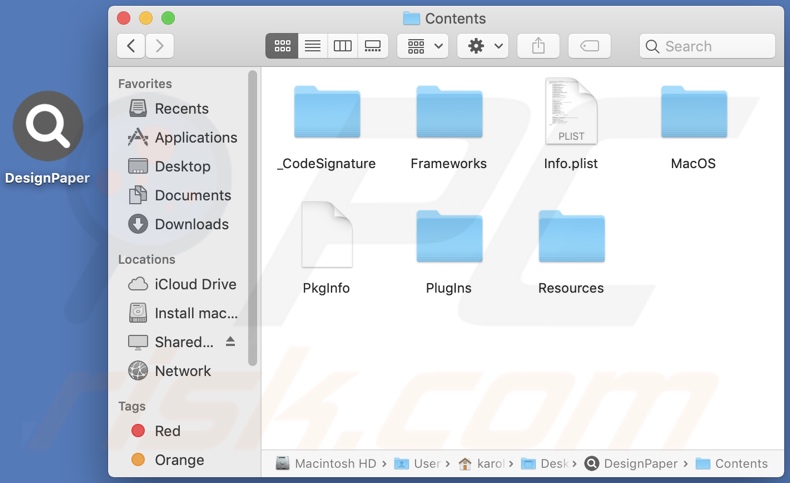Open Applications in the sidebar

pos(181,137)
